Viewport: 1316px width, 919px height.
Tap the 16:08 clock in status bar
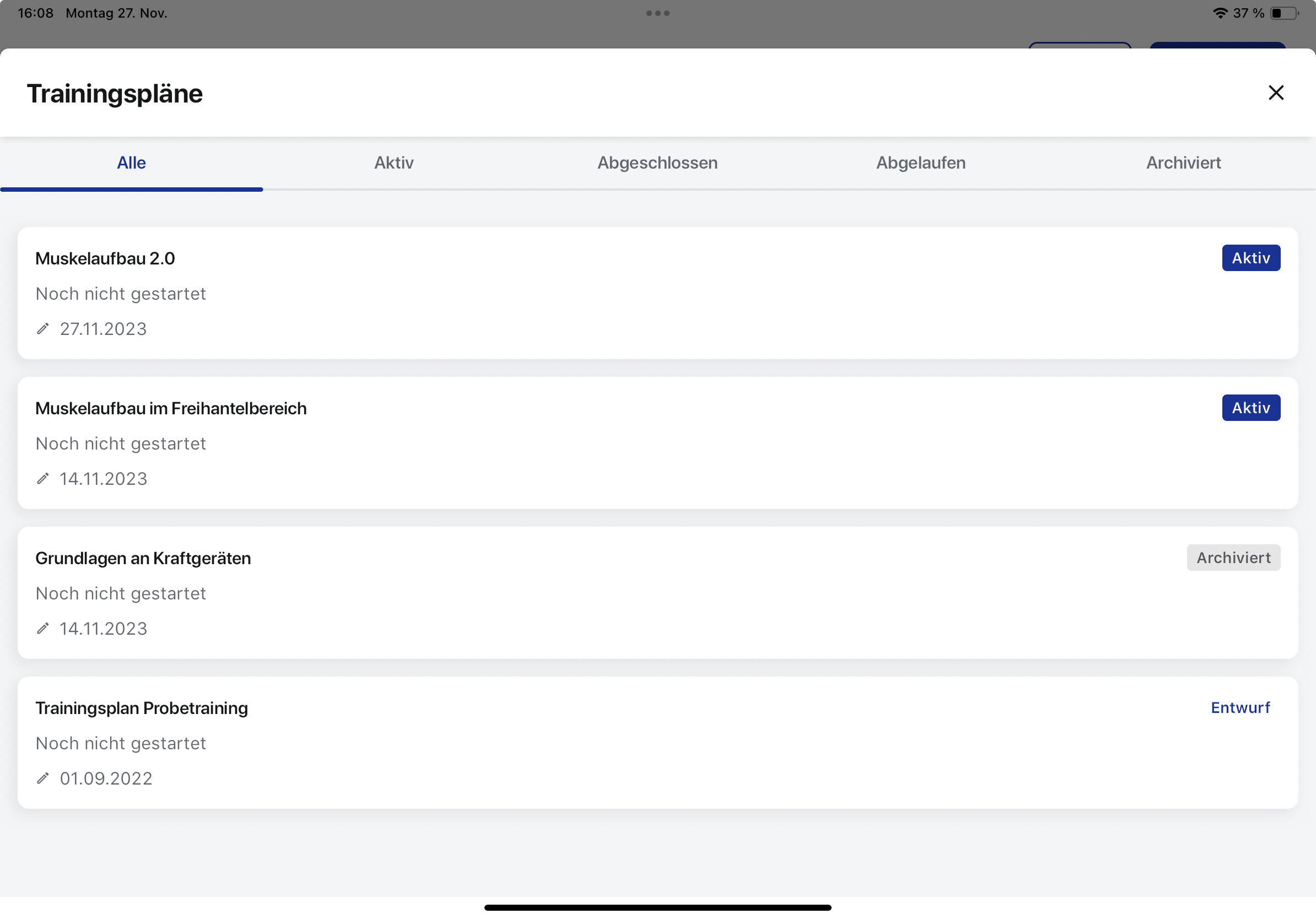(x=35, y=13)
